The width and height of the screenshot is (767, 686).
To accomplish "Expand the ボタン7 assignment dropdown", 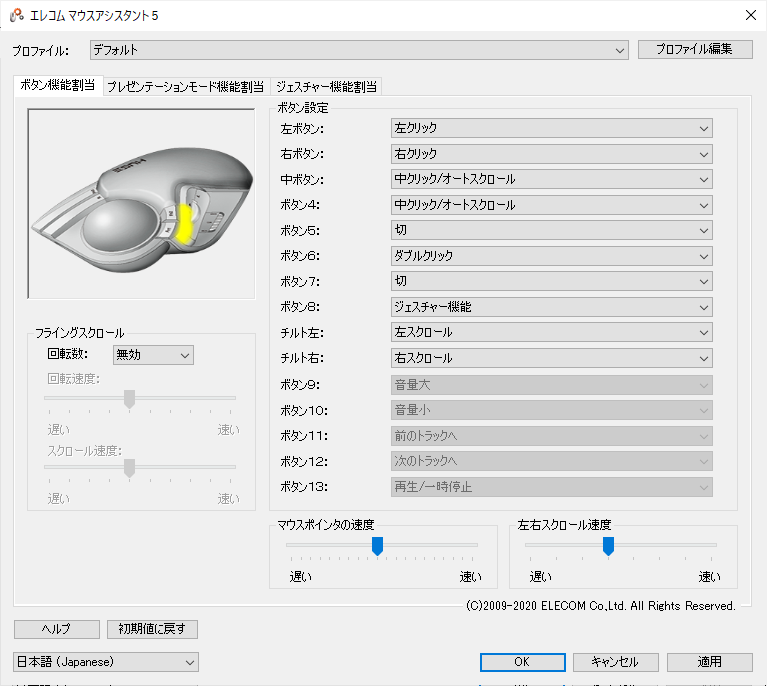I will (551, 281).
